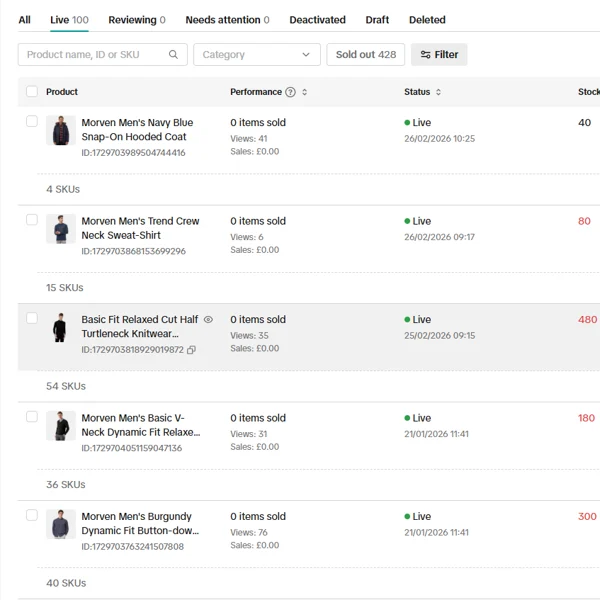Image resolution: width=600 pixels, height=600 pixels.
Task: Open Burgundy Dynamic Fit Button-down product
Action: coord(140,523)
